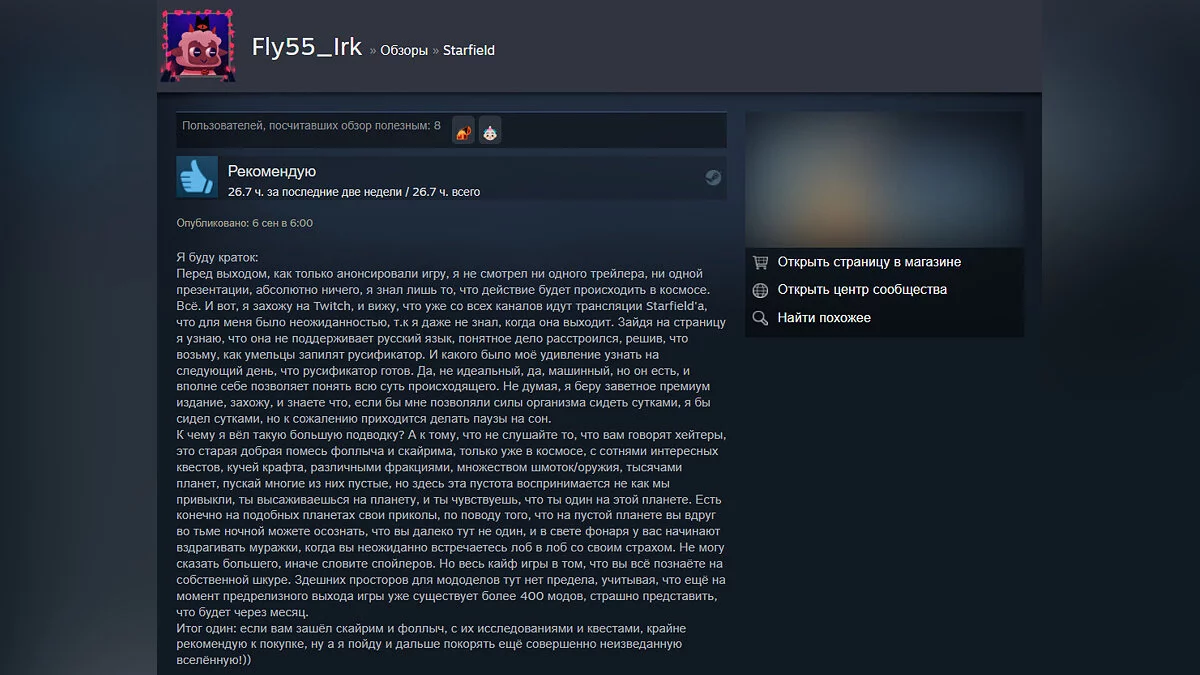This screenshot has width=1200, height=675.
Task: Click the shopping cart icon
Action: coord(760,262)
